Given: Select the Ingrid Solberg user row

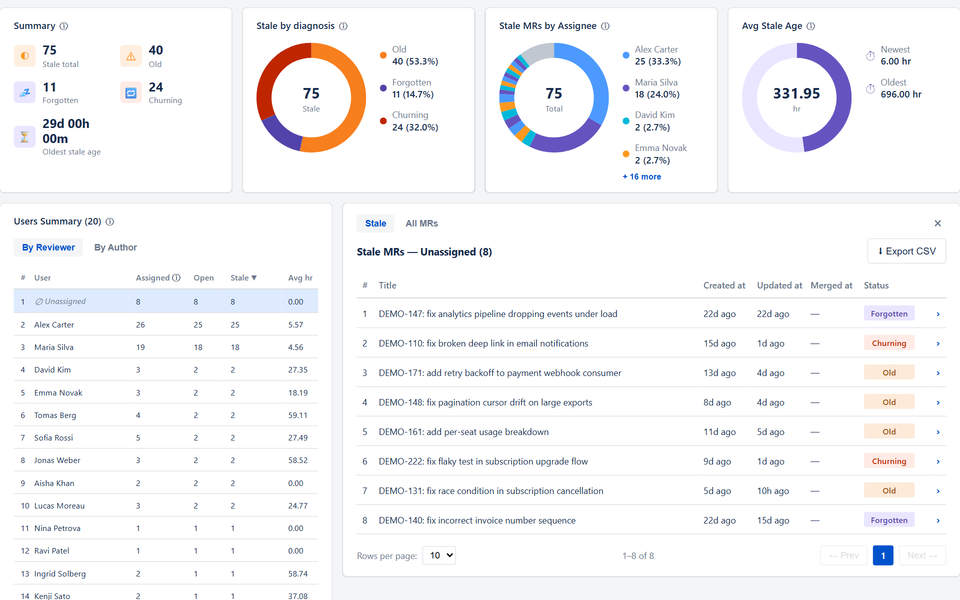Looking at the screenshot, I should pyautogui.click(x=166, y=574).
